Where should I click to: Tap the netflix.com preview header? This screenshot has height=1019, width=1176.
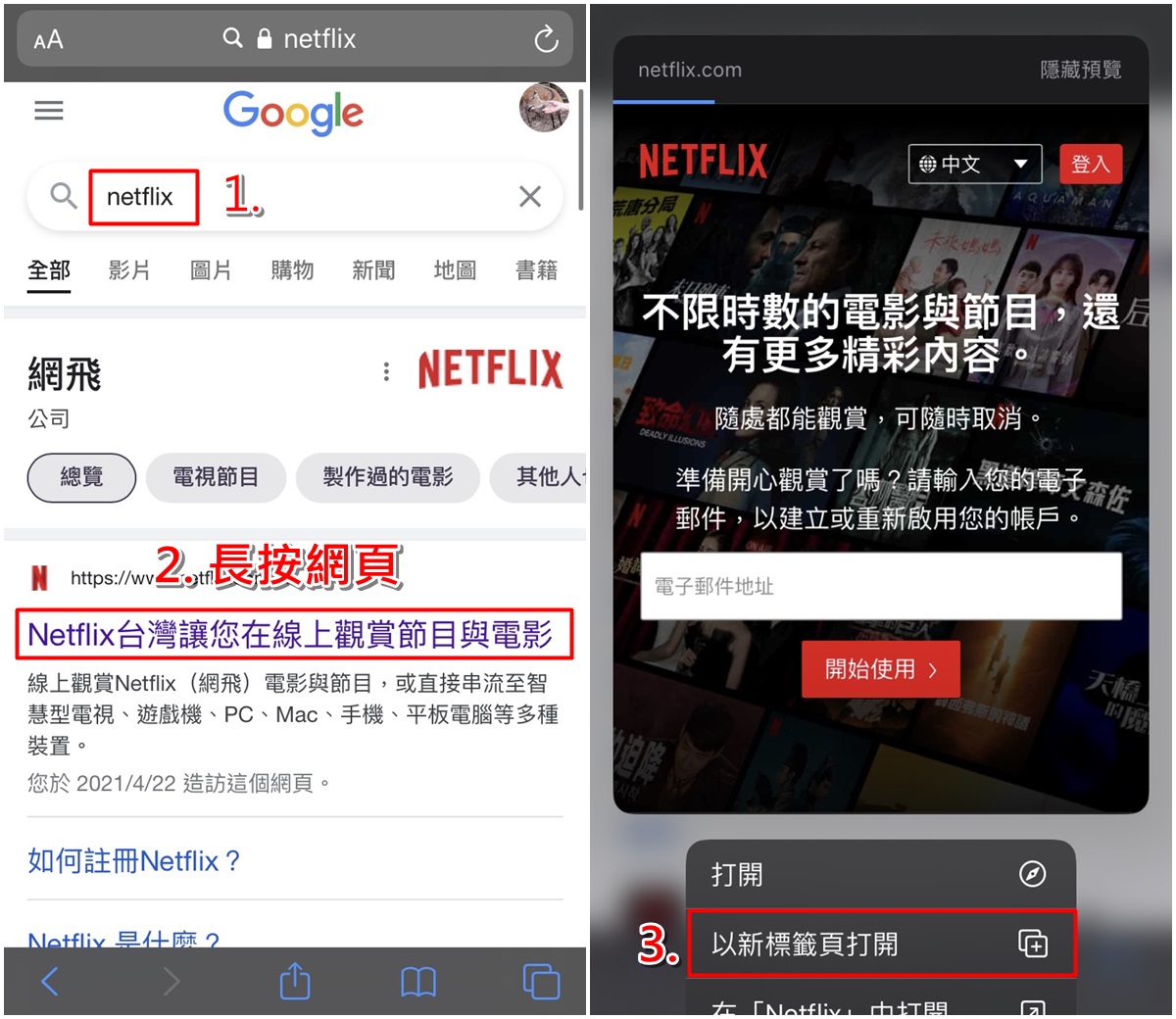click(x=690, y=70)
